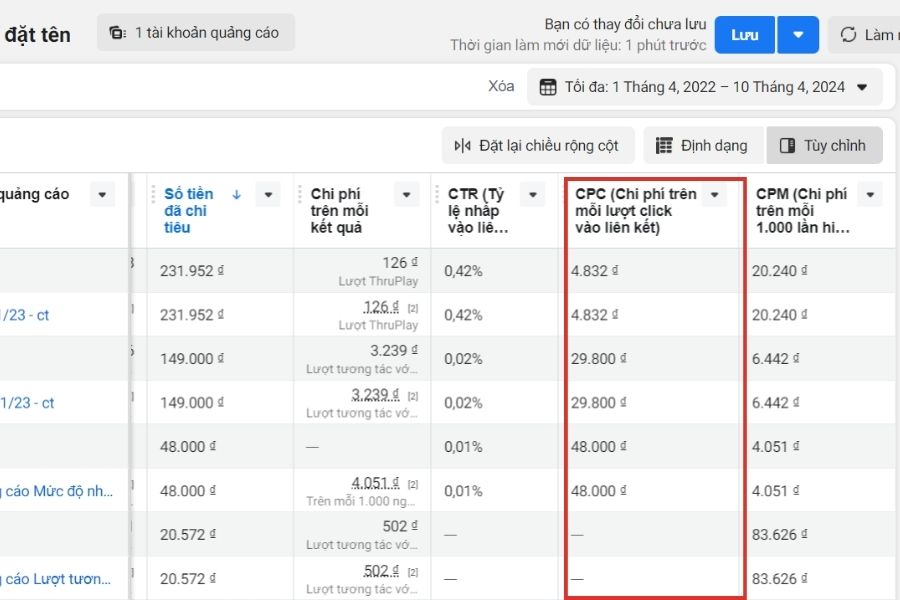Open the cáo Mức độ nh... ad link
This screenshot has height=600, width=900.
56,491
